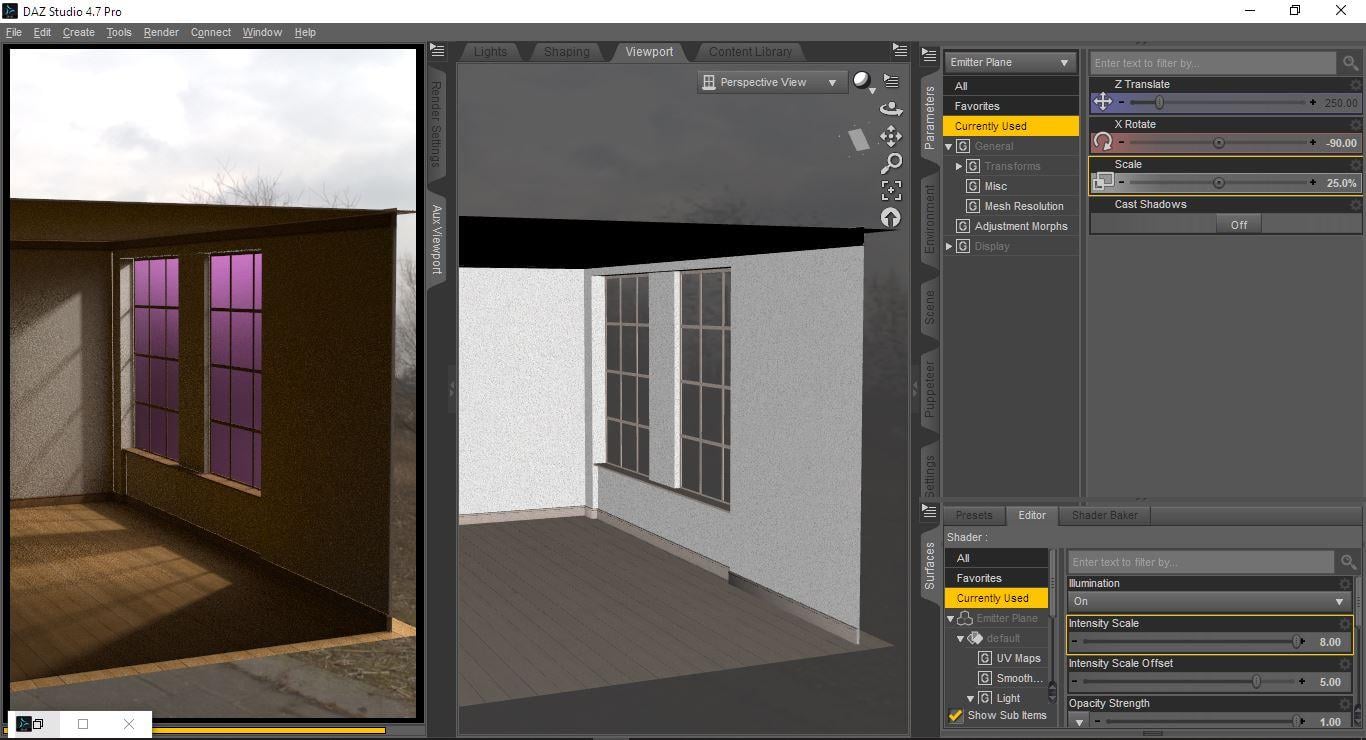
Task: Click the Z Translate slider handle
Action: pos(1159,102)
